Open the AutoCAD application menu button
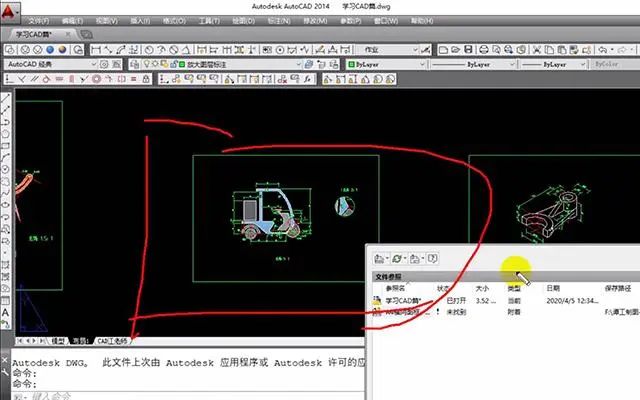Image resolution: width=640 pixels, height=400 pixels. tap(9, 11)
